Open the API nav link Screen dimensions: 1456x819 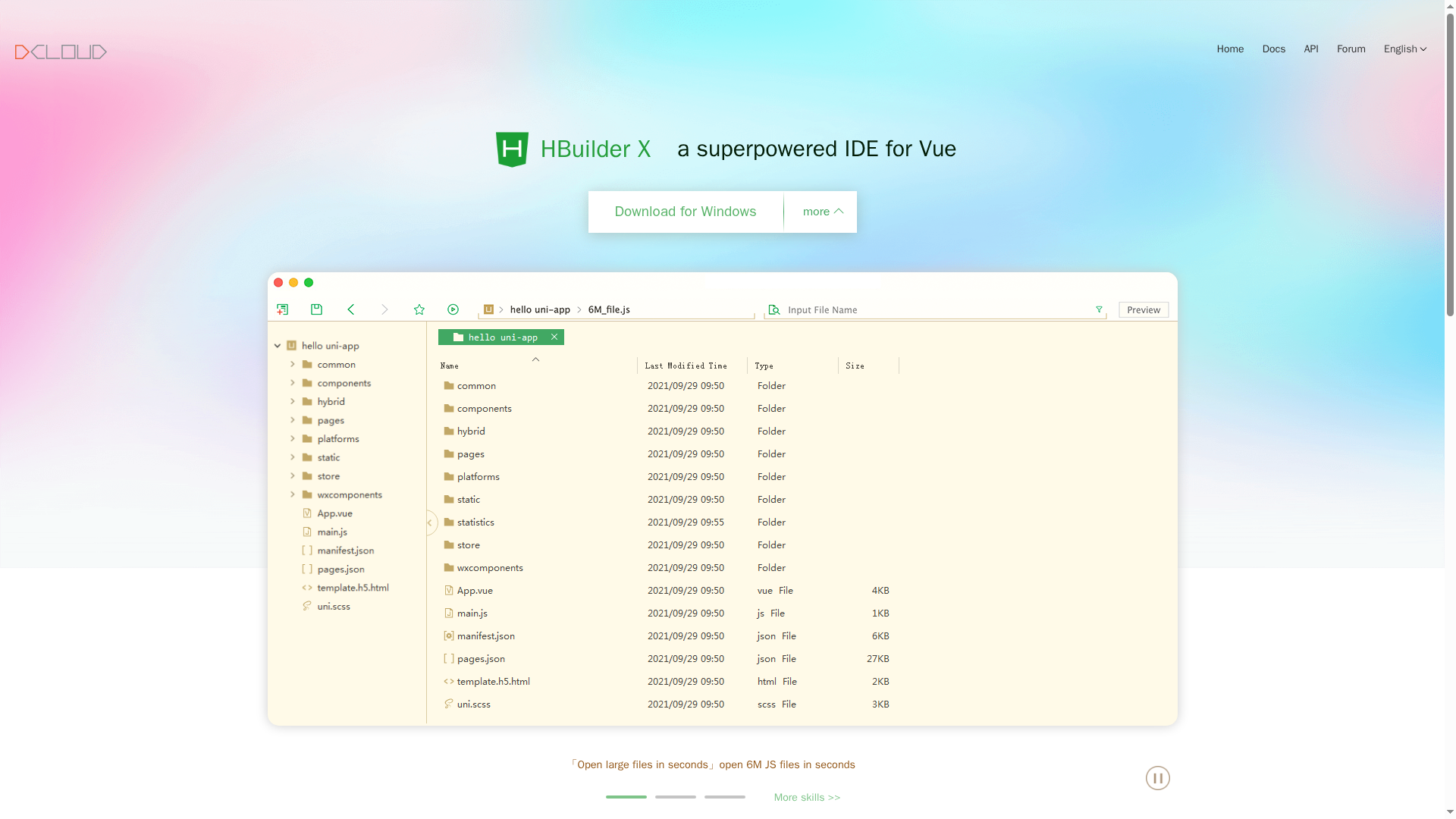1311,49
